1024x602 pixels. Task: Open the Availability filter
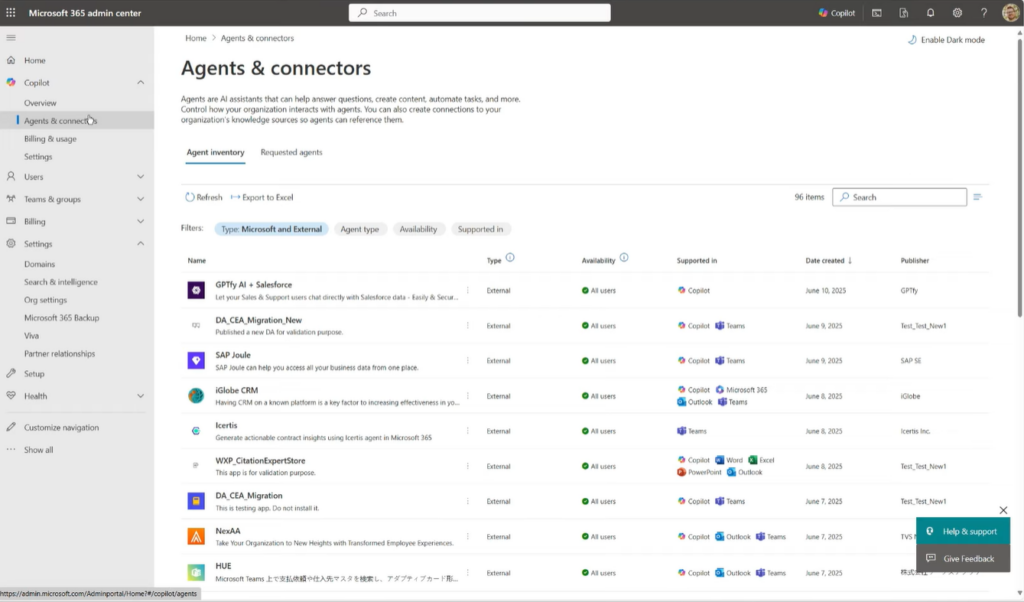[418, 229]
